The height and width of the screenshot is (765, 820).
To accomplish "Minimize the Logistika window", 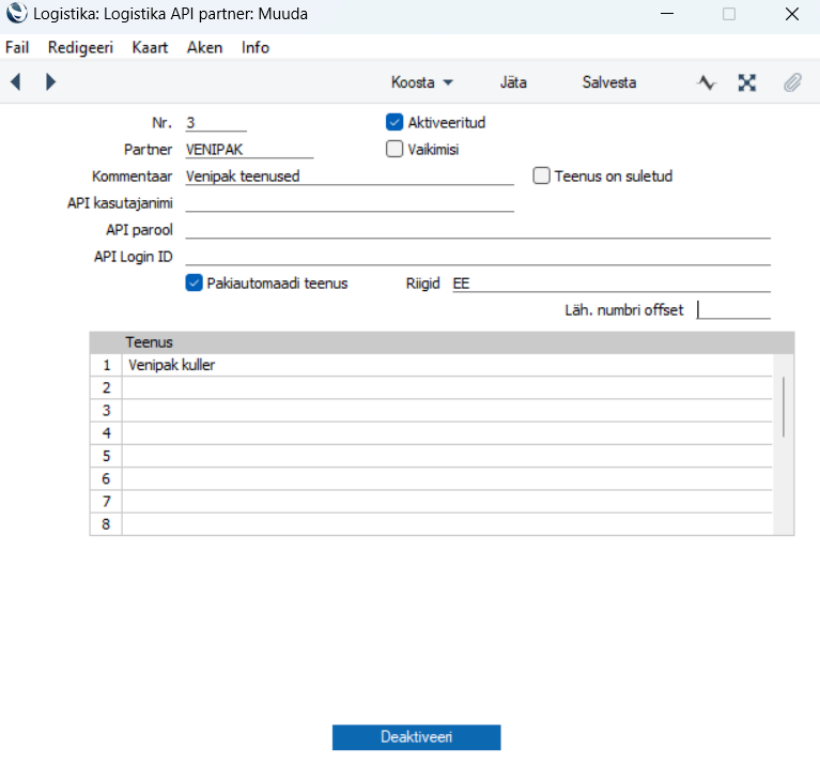I will (x=667, y=14).
